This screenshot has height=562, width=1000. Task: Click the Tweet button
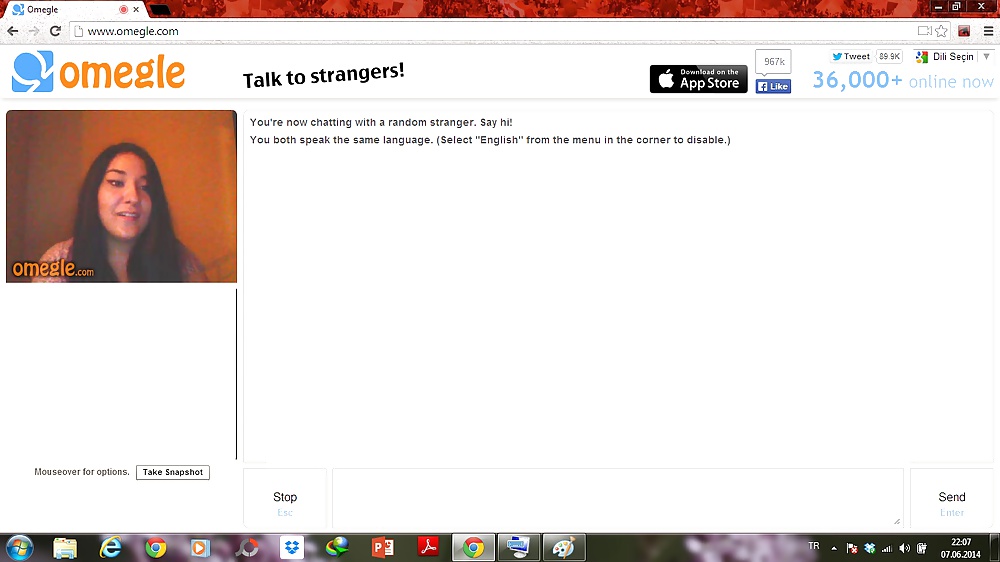pyautogui.click(x=851, y=56)
